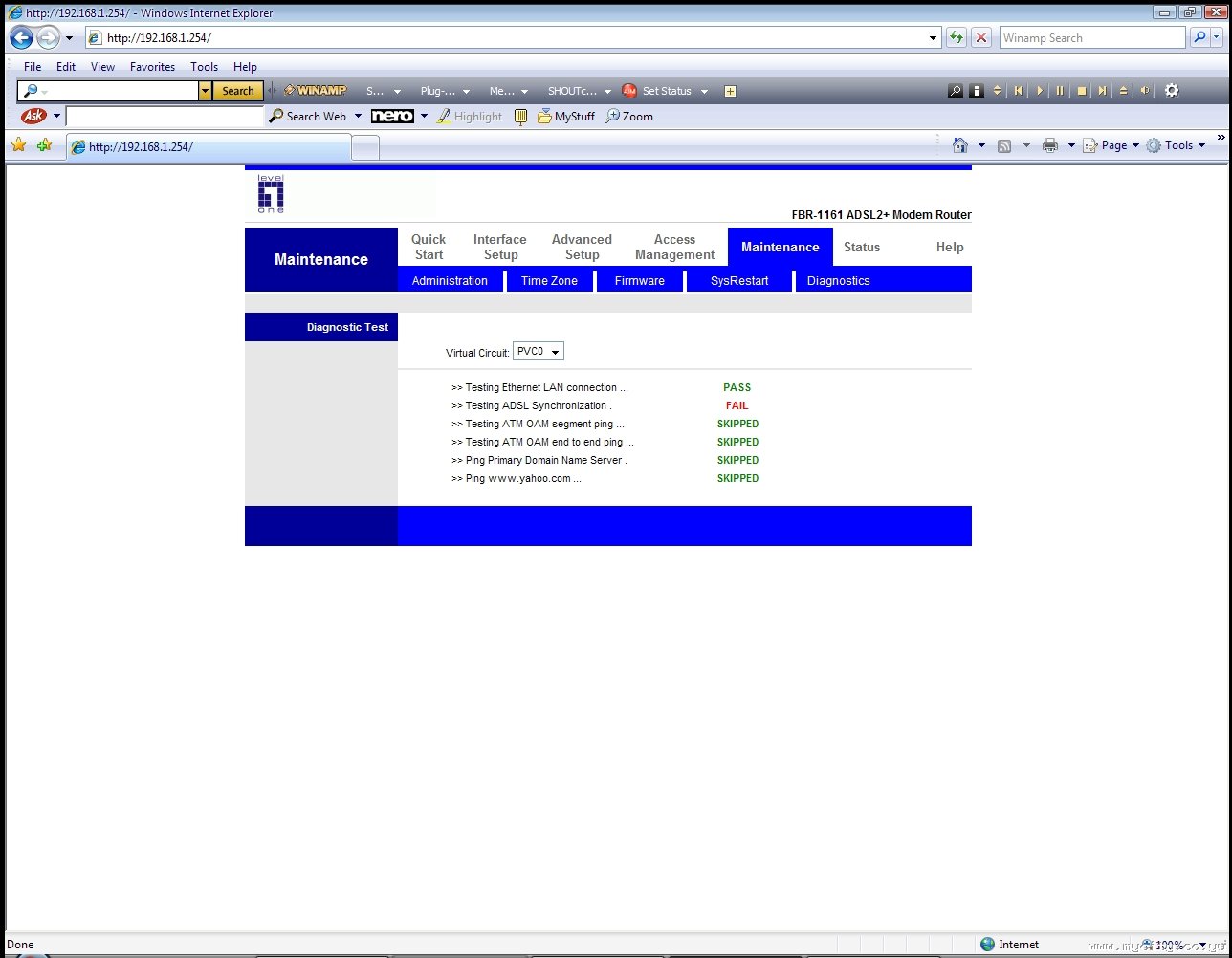Click the yellow Search button on Winamp toolbar
This screenshot has width=1232, height=958.
click(x=238, y=91)
